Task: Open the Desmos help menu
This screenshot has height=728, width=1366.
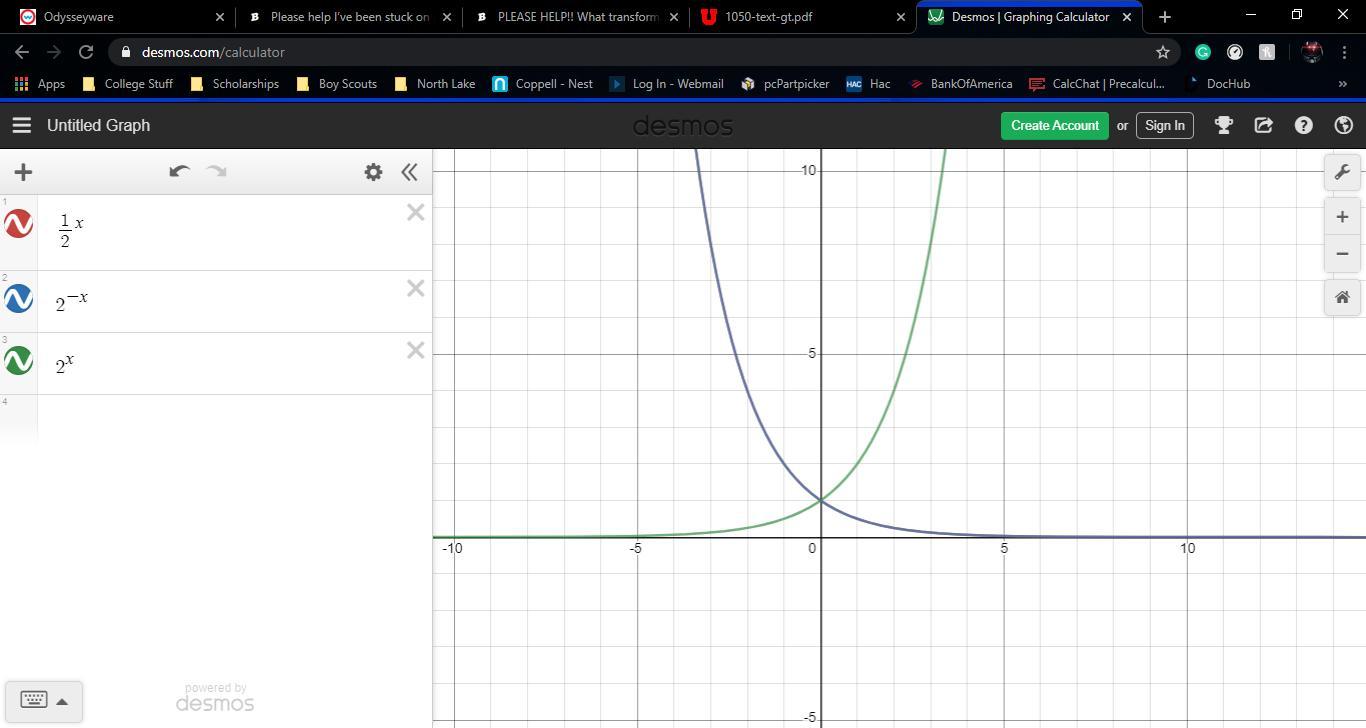Action: tap(1304, 125)
